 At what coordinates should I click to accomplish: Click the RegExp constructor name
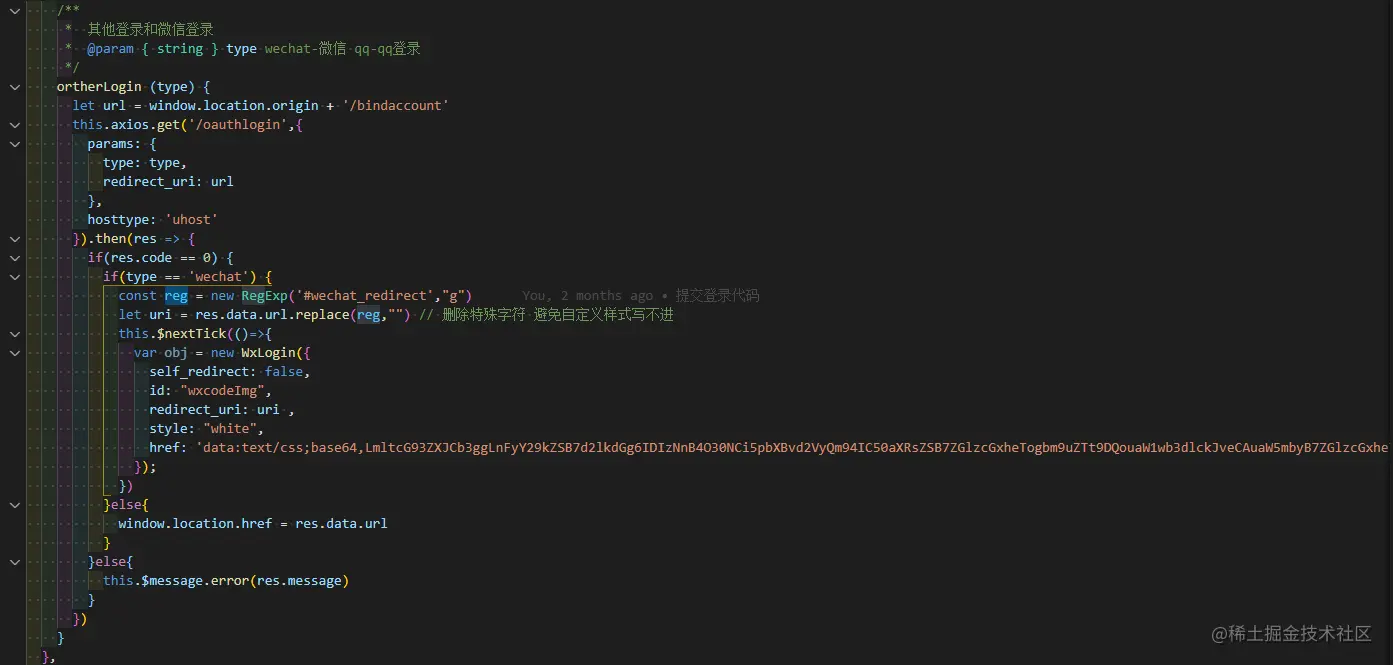click(264, 295)
